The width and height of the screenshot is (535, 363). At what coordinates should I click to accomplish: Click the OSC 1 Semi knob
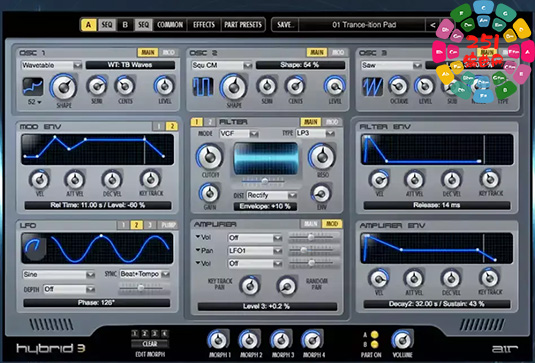coord(97,86)
